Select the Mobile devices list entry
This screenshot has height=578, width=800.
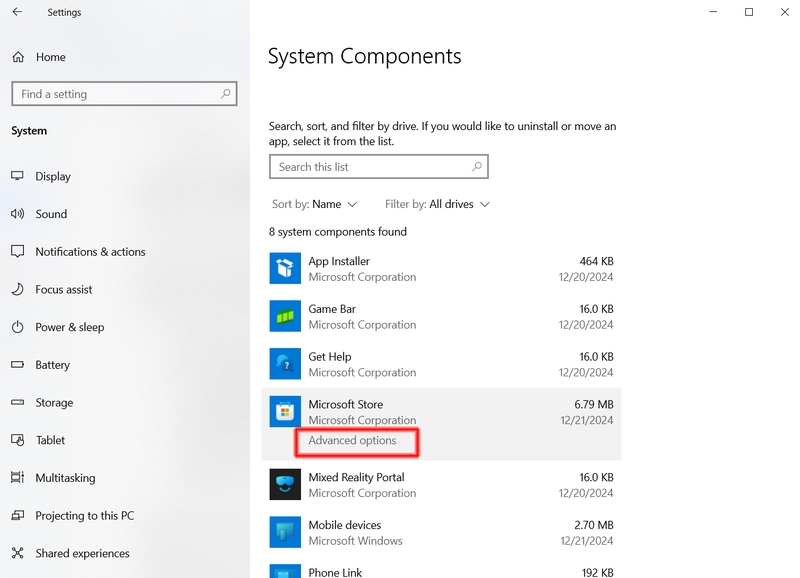tap(441, 532)
